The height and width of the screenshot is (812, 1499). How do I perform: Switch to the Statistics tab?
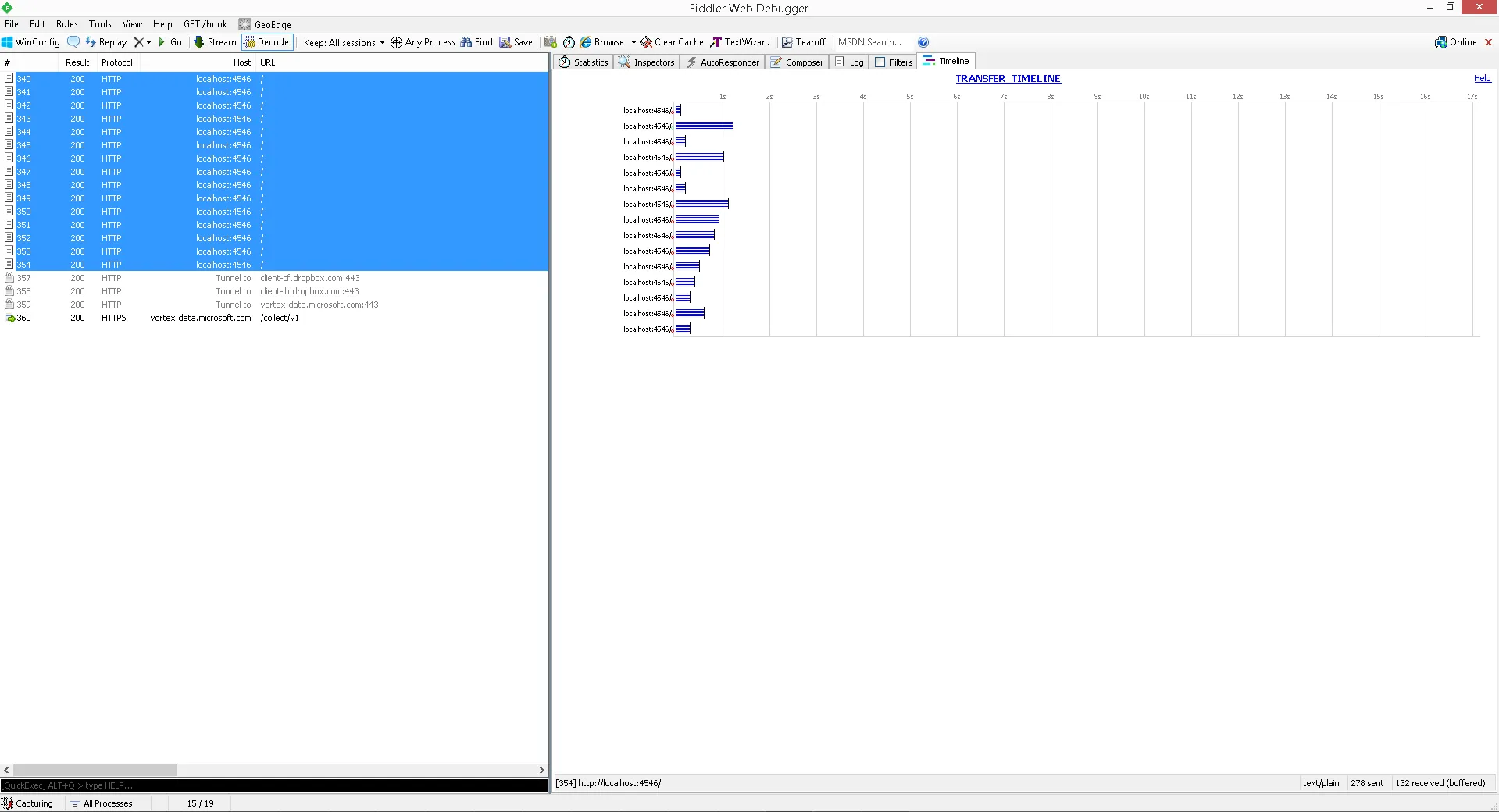coord(584,62)
